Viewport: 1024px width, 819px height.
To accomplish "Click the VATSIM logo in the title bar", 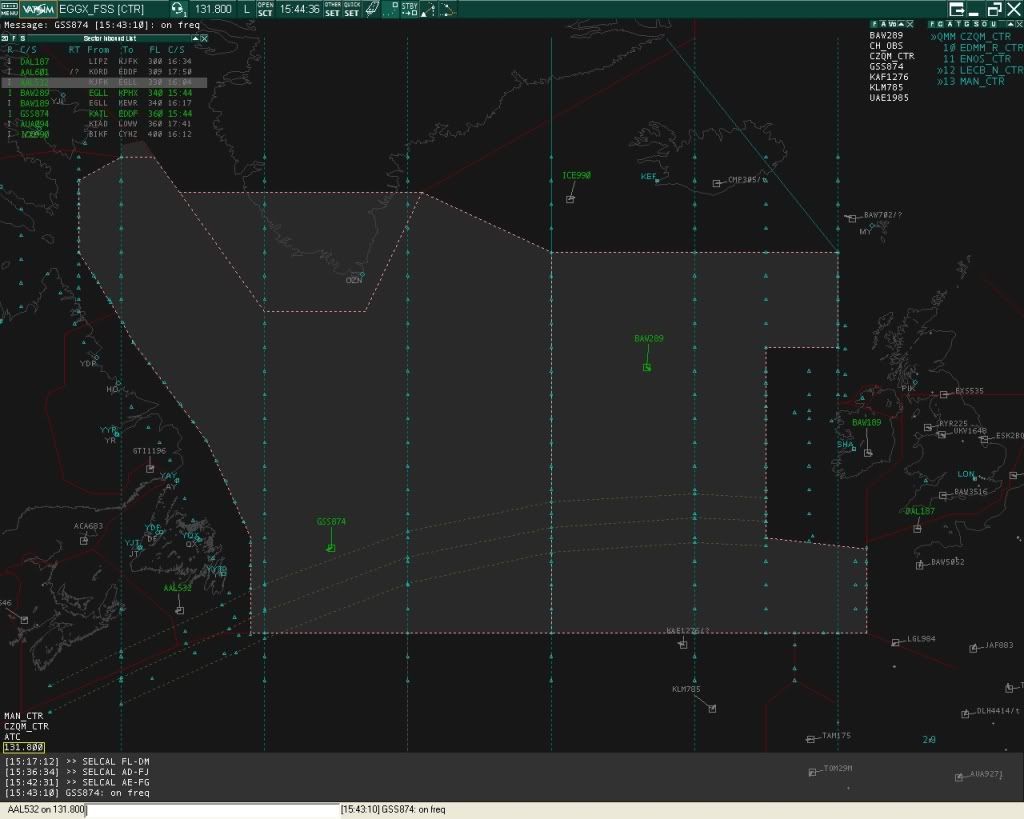I will [x=38, y=8].
